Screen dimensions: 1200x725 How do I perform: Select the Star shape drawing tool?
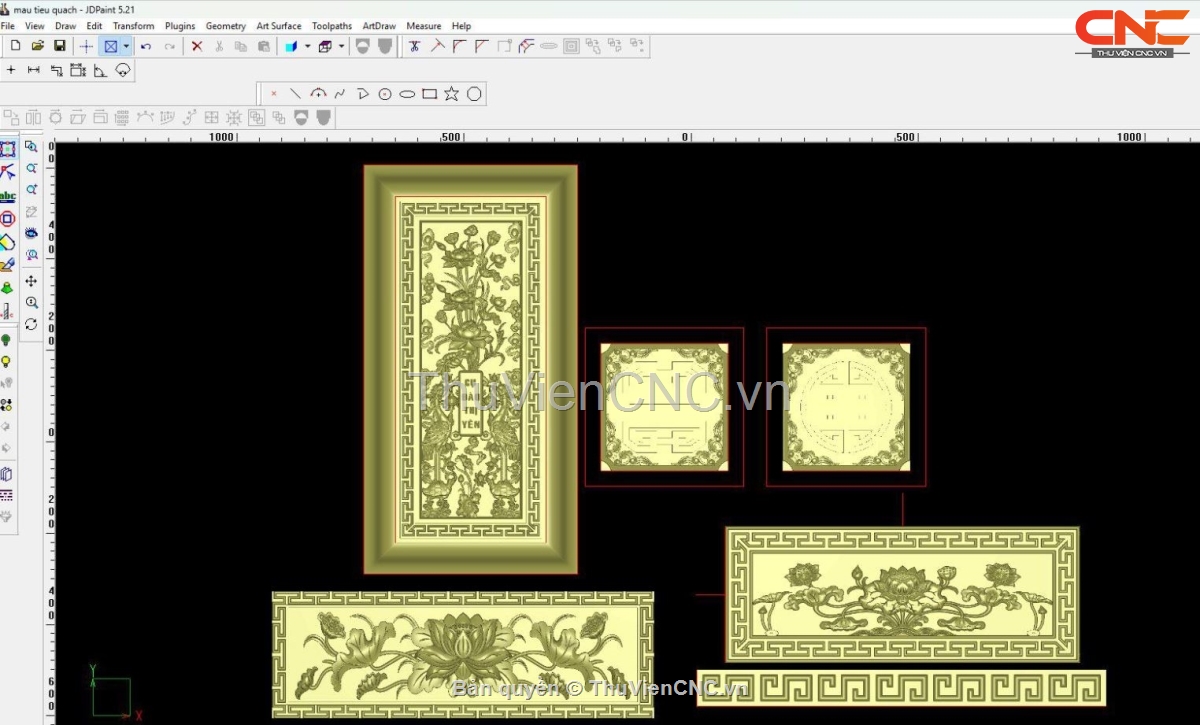[x=451, y=94]
